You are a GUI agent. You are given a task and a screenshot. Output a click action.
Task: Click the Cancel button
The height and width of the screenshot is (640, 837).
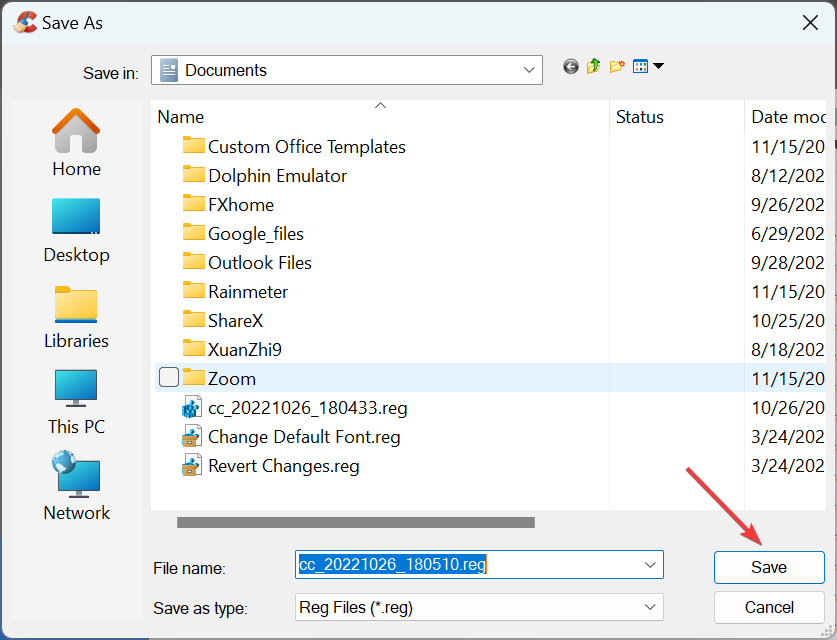click(769, 607)
